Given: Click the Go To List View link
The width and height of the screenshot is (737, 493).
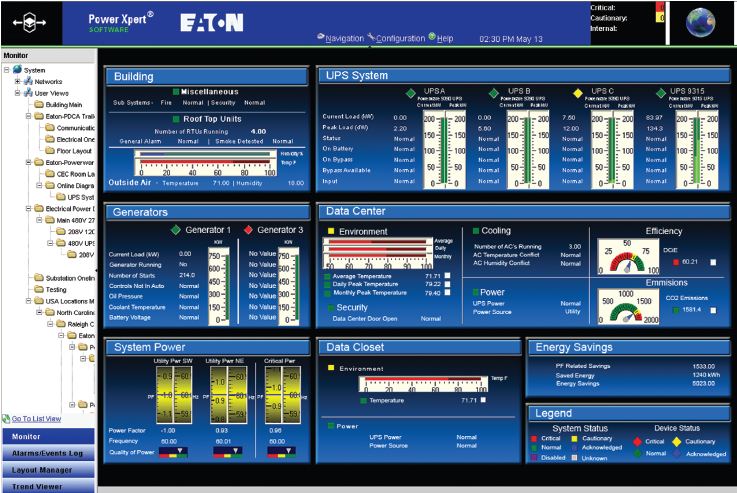Looking at the screenshot, I should tap(36, 418).
